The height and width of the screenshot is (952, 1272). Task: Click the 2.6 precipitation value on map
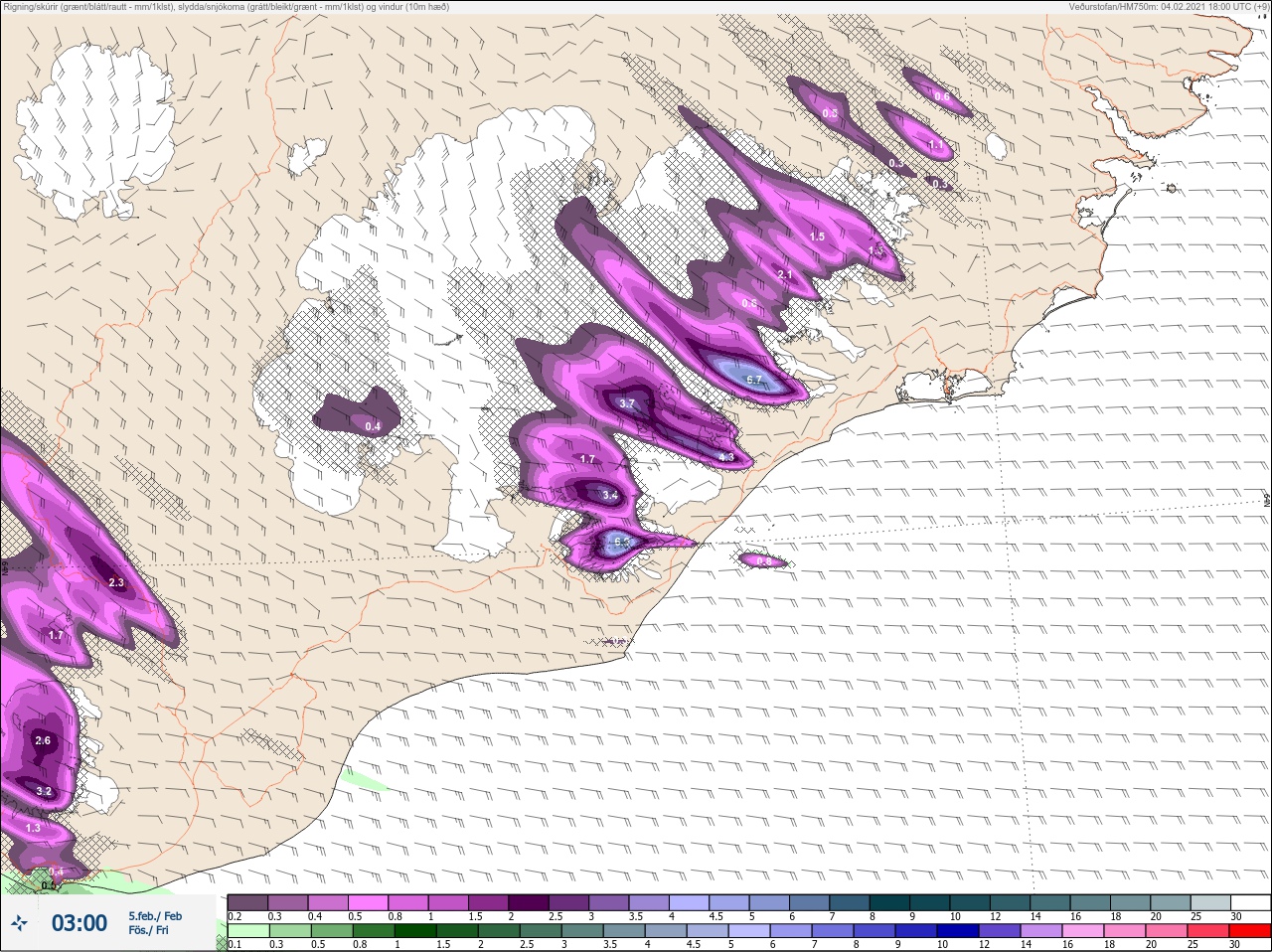pyautogui.click(x=43, y=740)
